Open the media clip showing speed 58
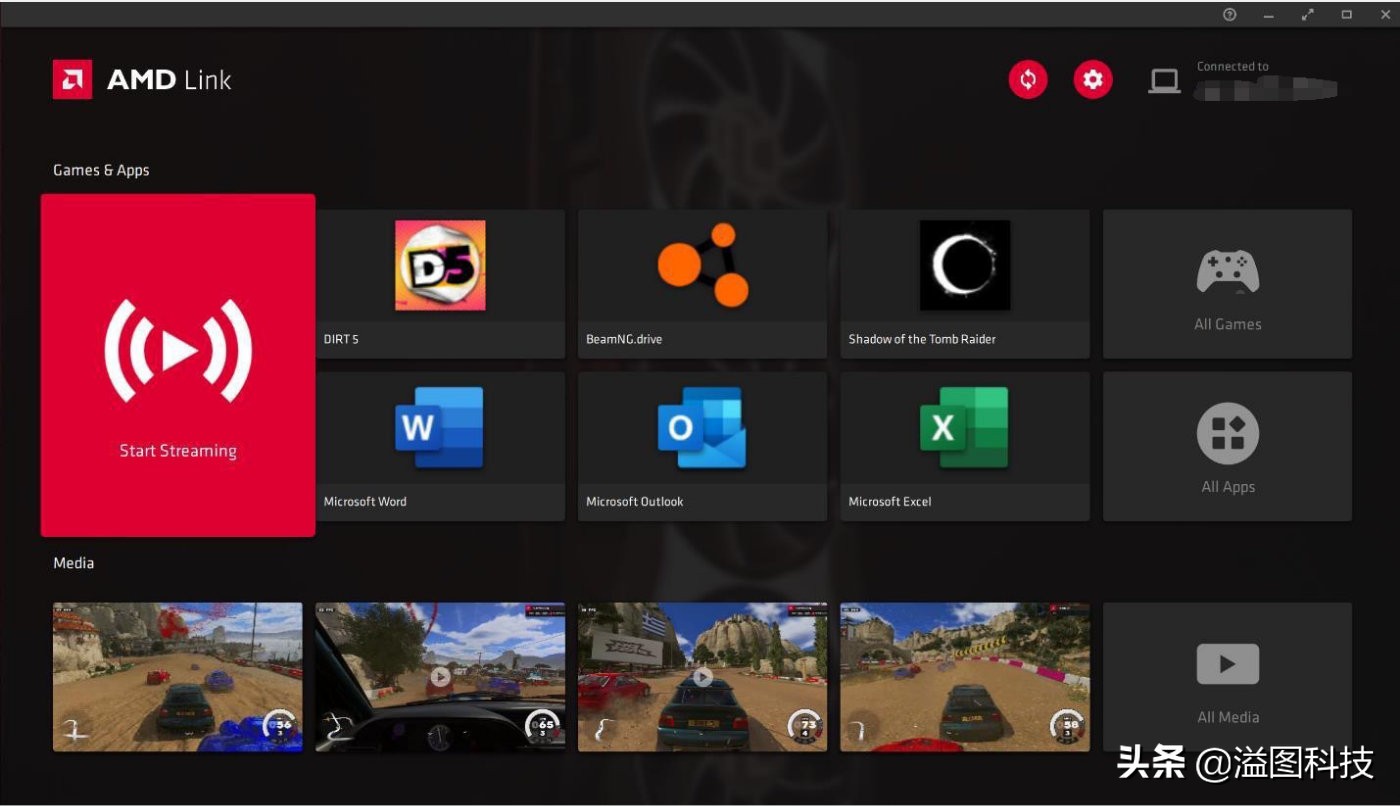 coord(965,677)
